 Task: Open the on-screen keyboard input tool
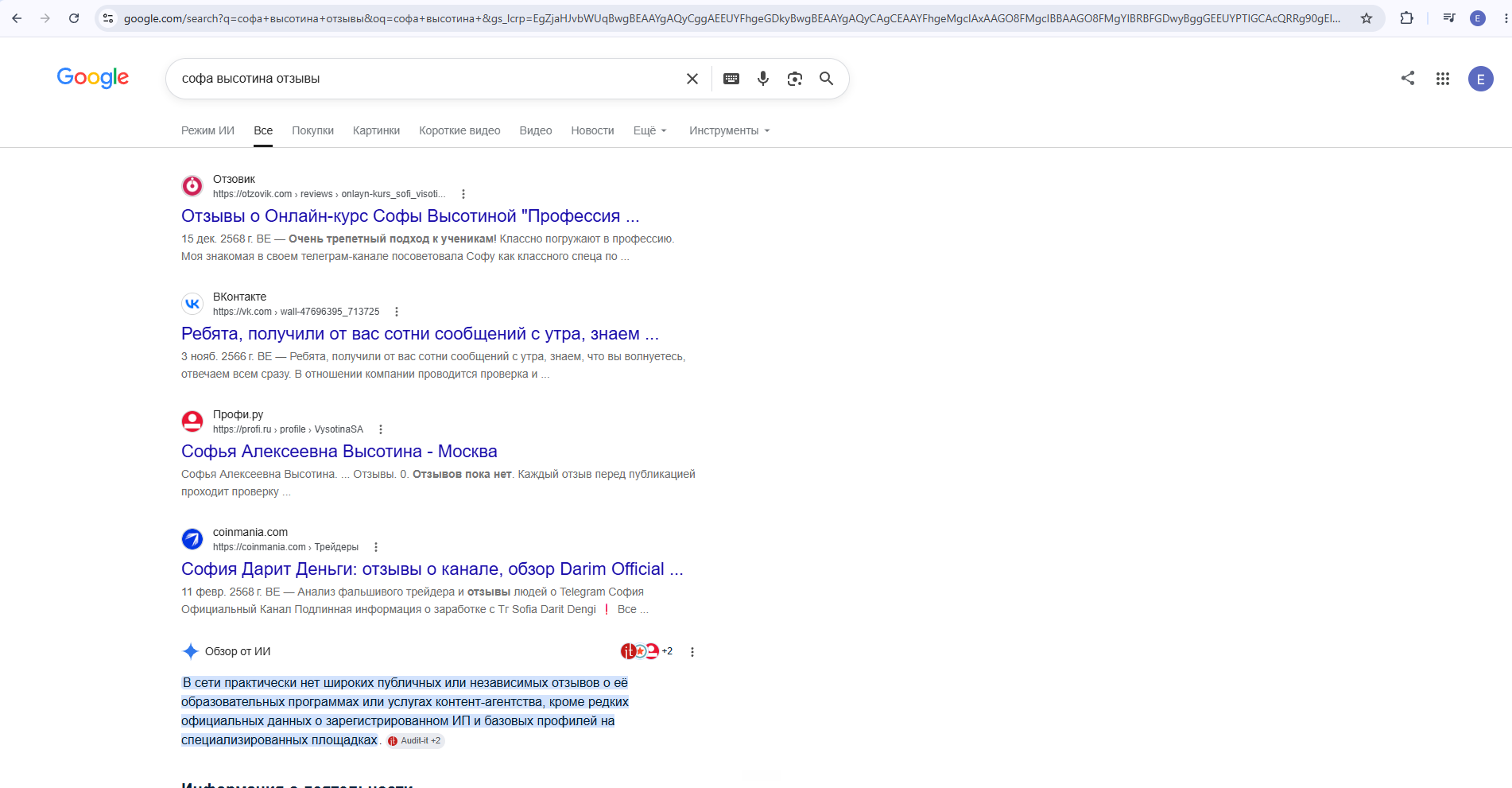coord(731,79)
